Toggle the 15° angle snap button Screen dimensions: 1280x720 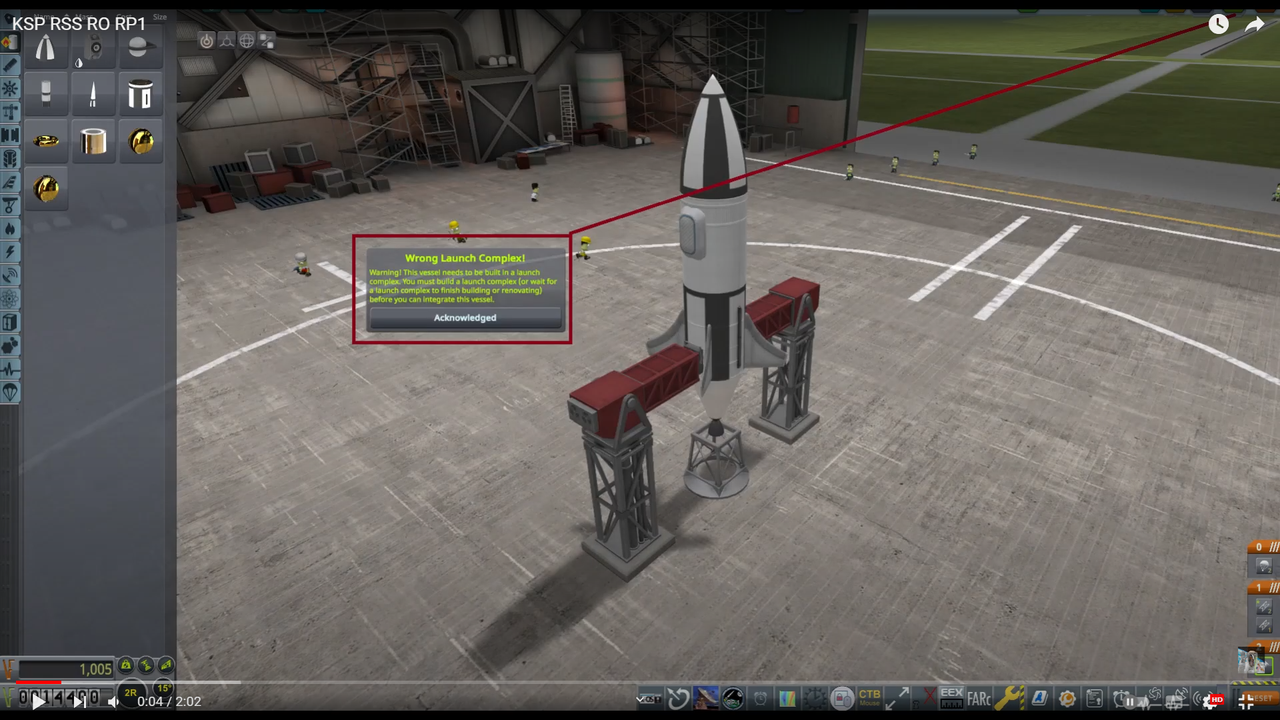pos(162,689)
